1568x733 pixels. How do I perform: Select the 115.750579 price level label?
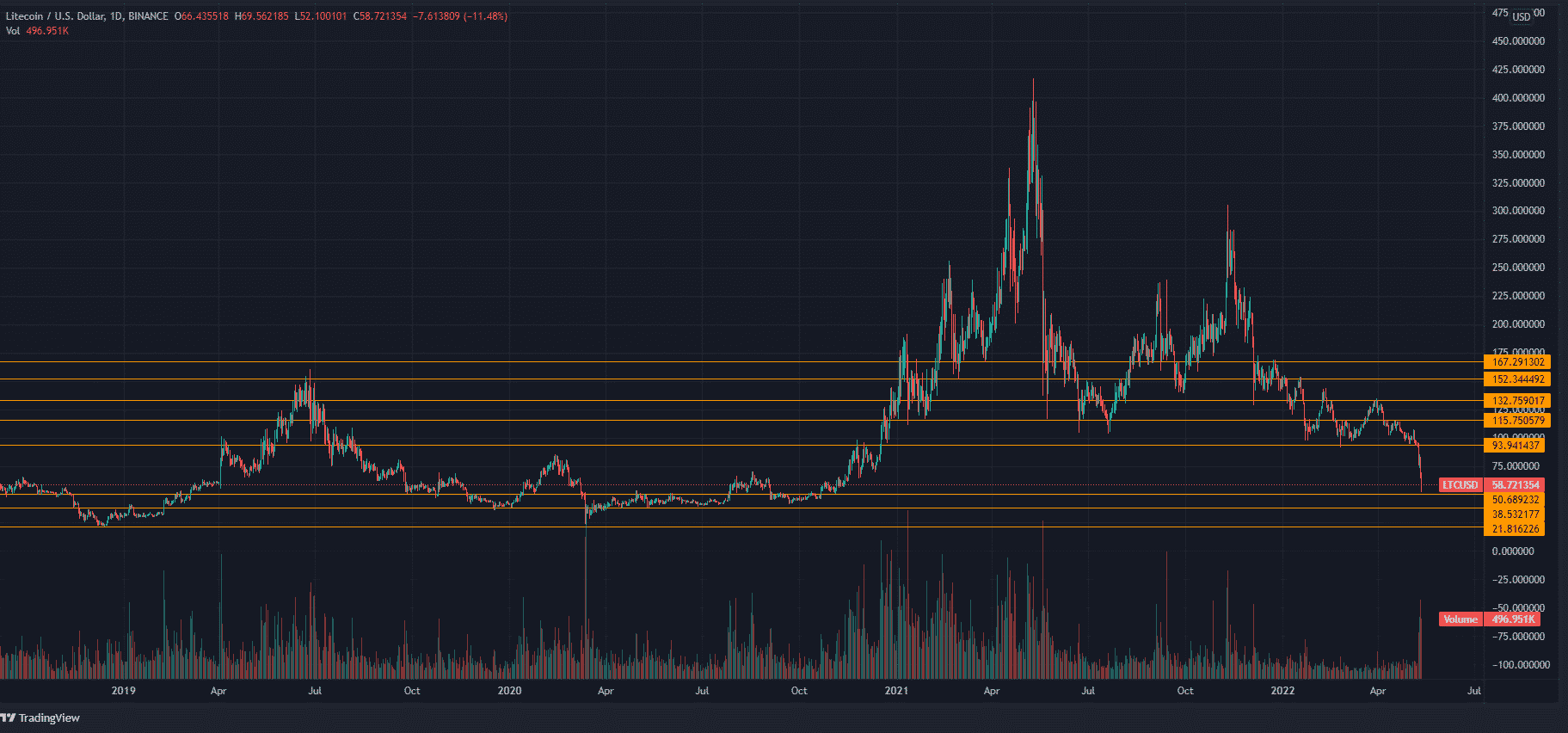(1518, 421)
